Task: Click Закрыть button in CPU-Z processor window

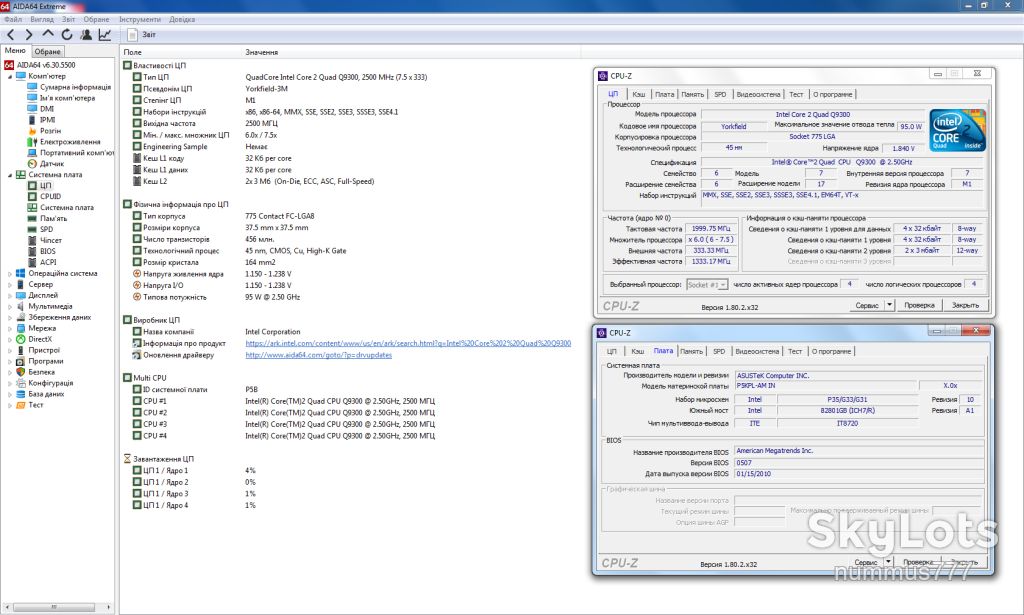Action: 965,305
